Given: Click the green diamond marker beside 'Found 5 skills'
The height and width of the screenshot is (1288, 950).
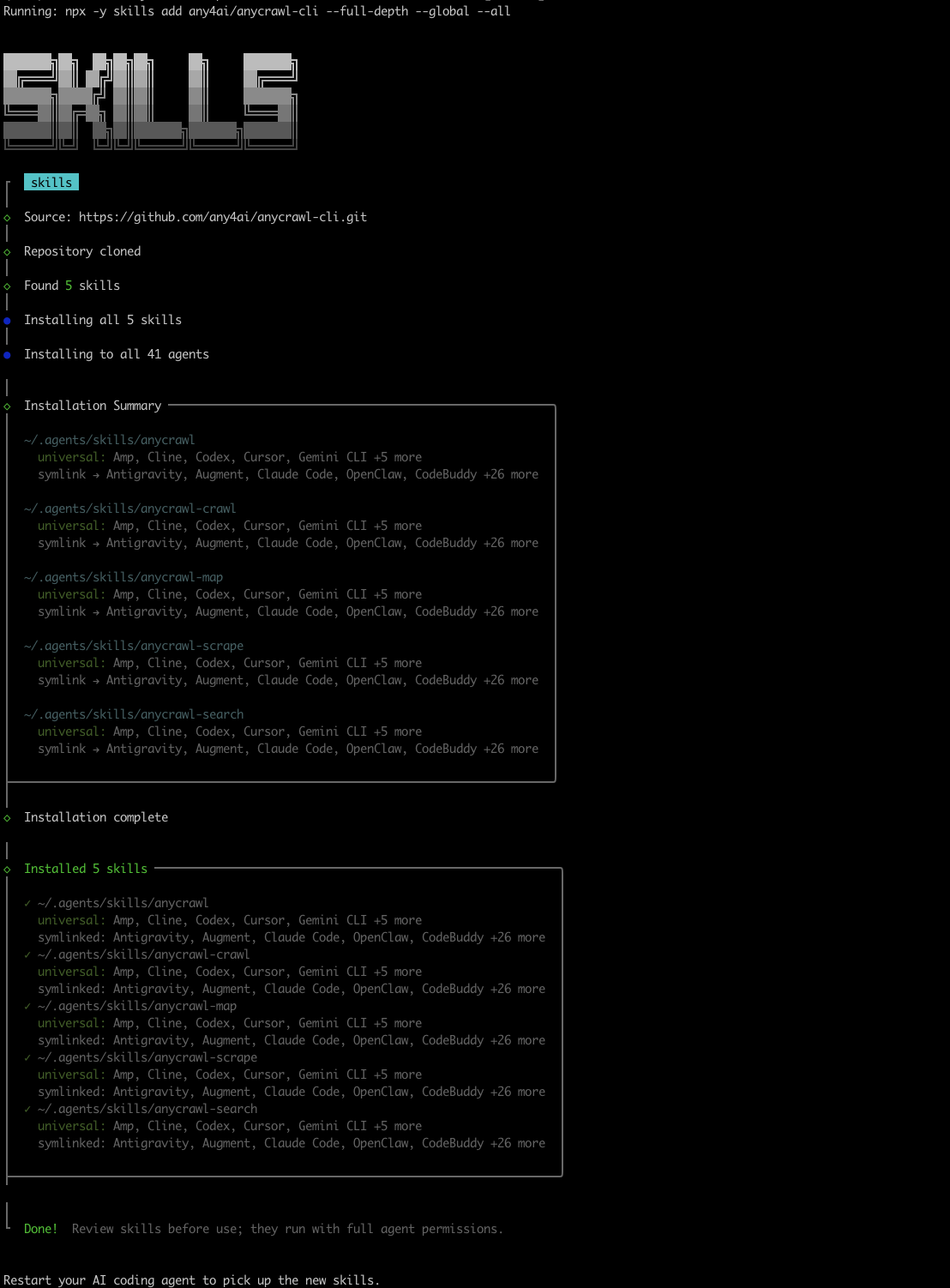Looking at the screenshot, I should [x=7, y=286].
